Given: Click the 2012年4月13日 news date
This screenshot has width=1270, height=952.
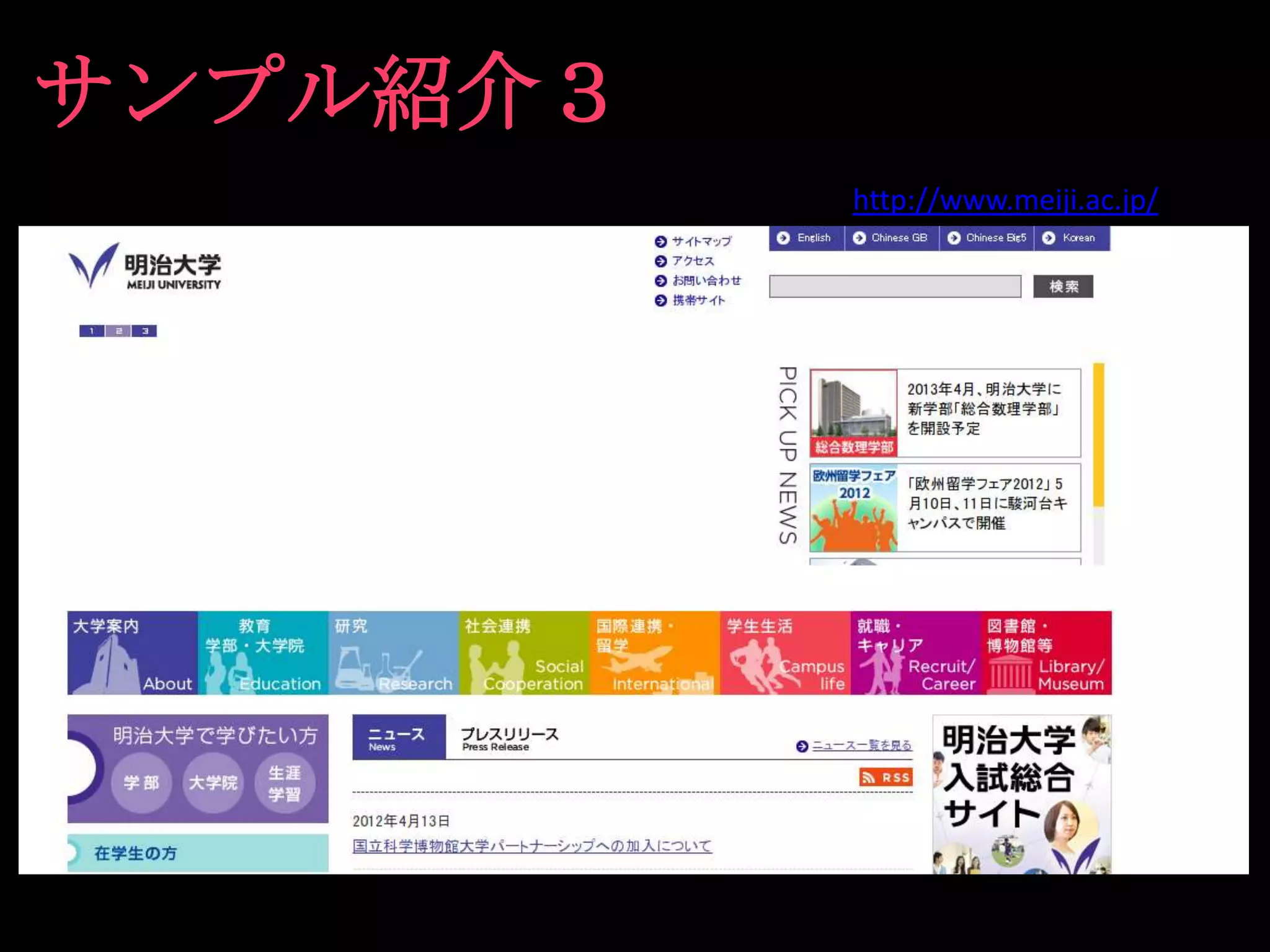Looking at the screenshot, I should point(401,821).
